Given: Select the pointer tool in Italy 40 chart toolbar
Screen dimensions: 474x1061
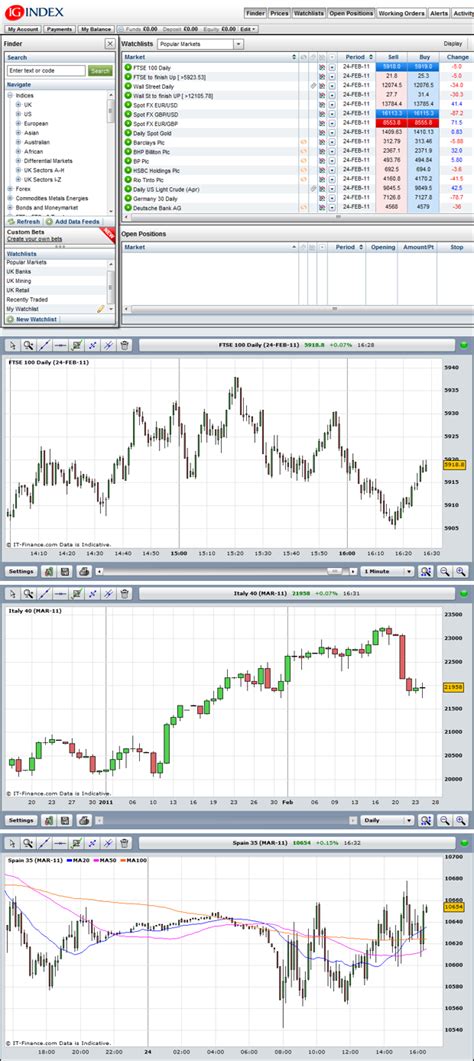Looking at the screenshot, I should [12, 593].
